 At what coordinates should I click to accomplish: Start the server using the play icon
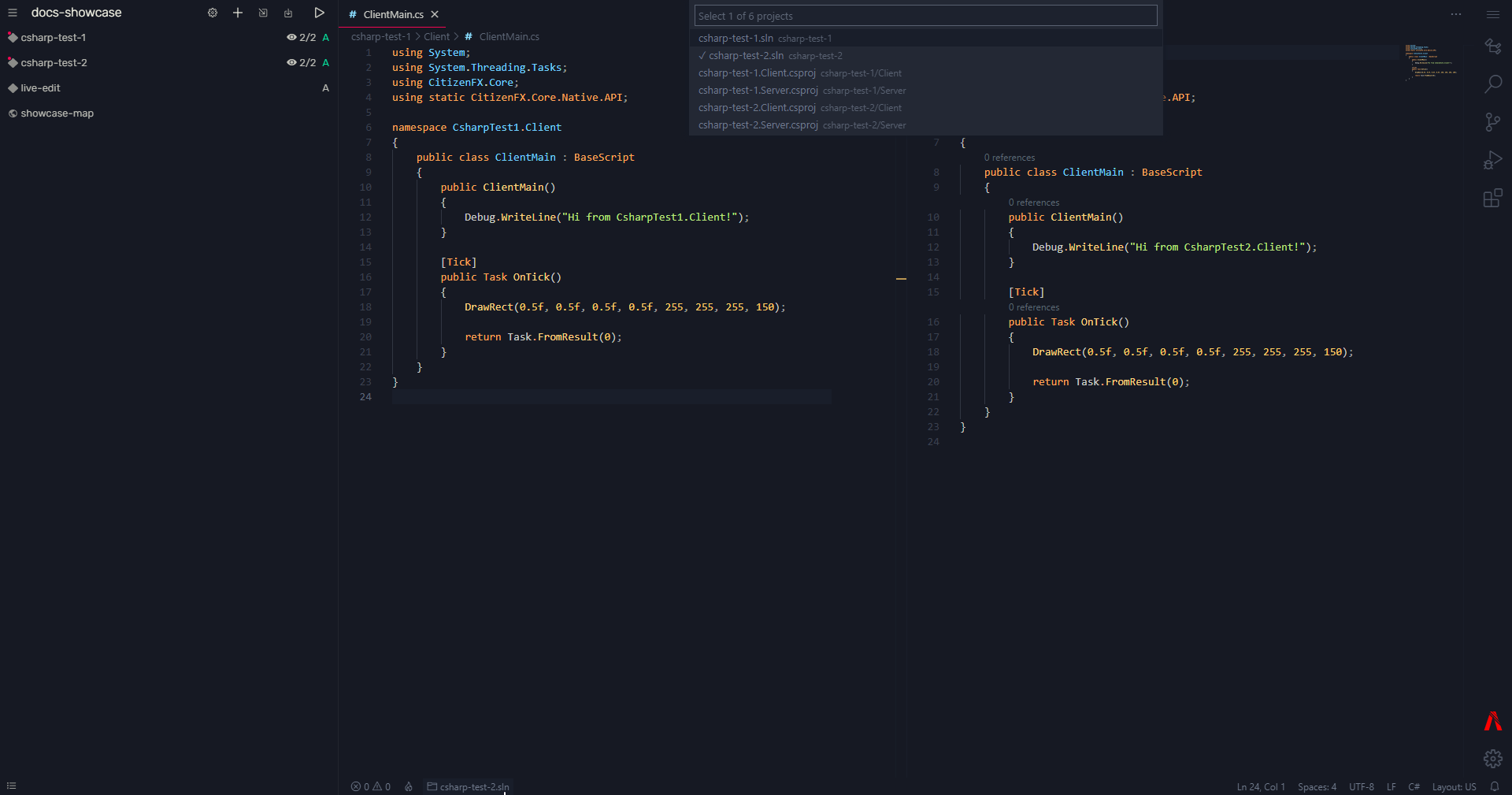(319, 13)
